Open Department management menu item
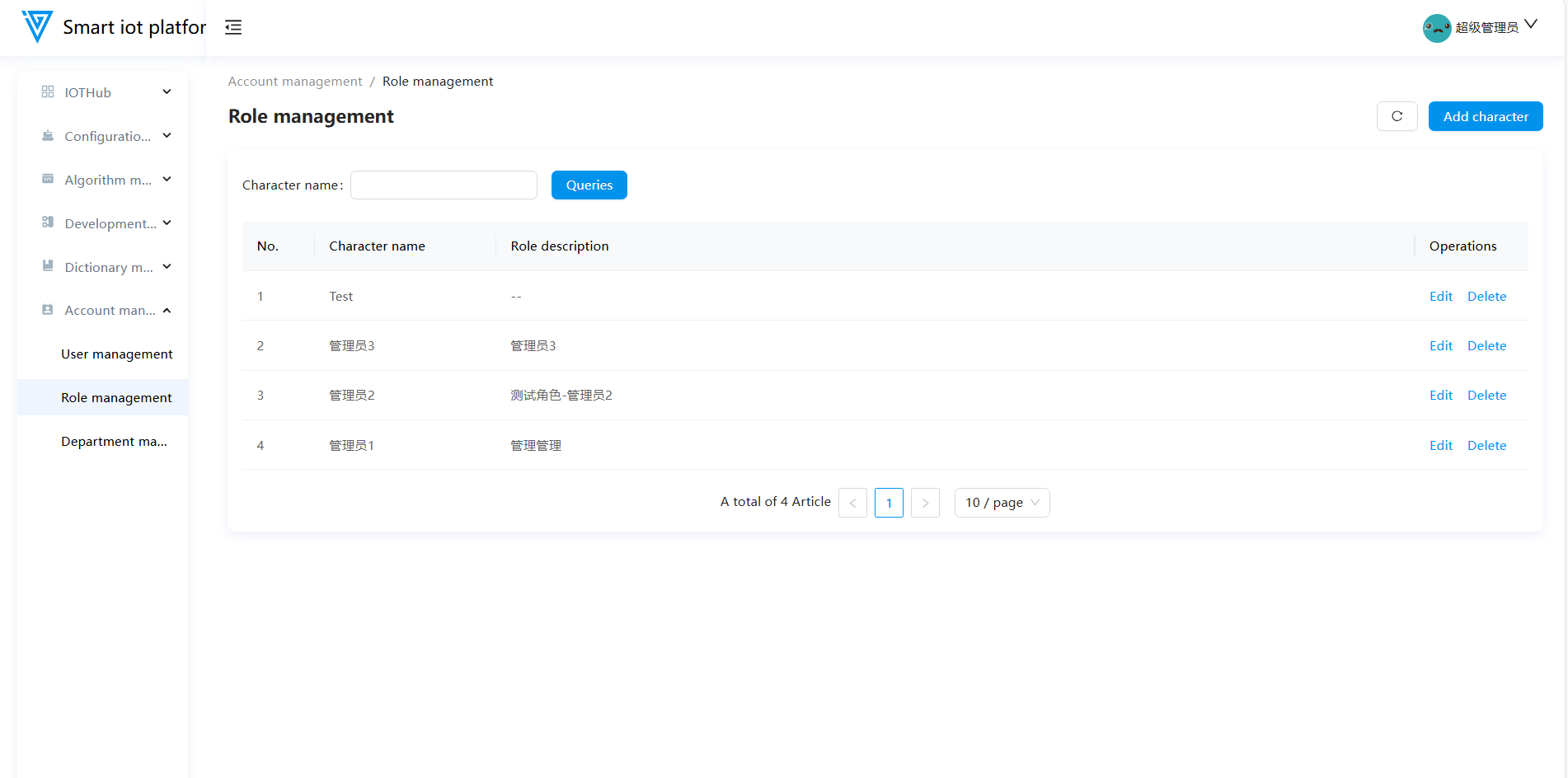Viewport: 1568px width, 778px height. click(x=114, y=442)
